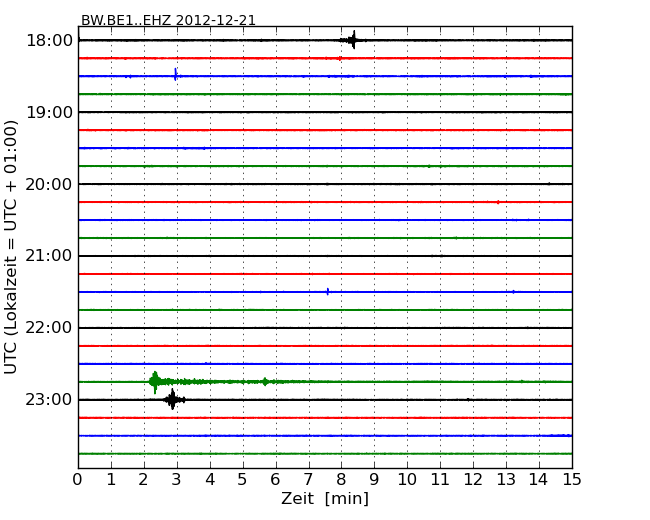Click the x-axis tick label 10

pyautogui.click(x=407, y=480)
